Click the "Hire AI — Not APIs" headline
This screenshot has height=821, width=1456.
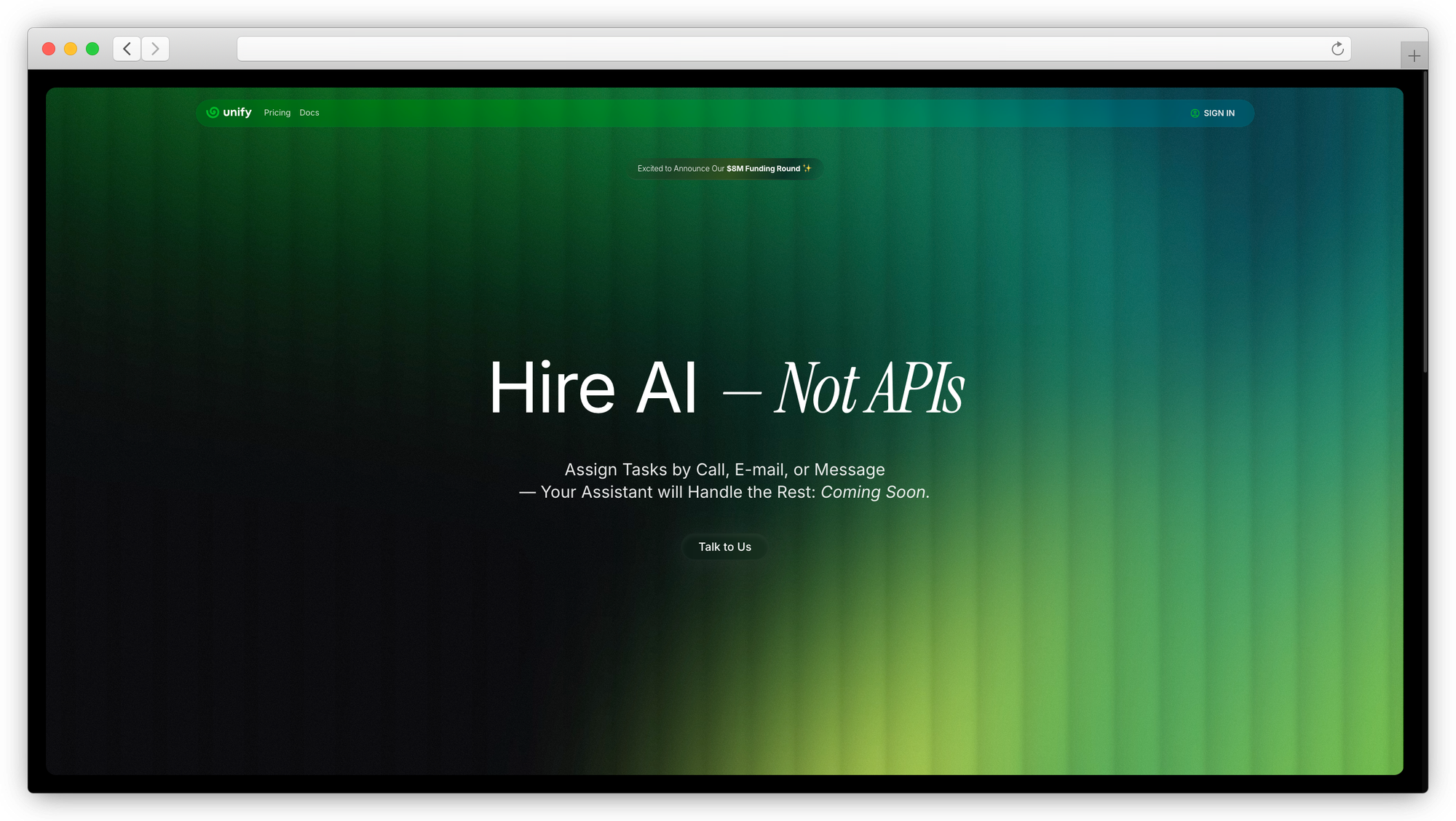(727, 389)
